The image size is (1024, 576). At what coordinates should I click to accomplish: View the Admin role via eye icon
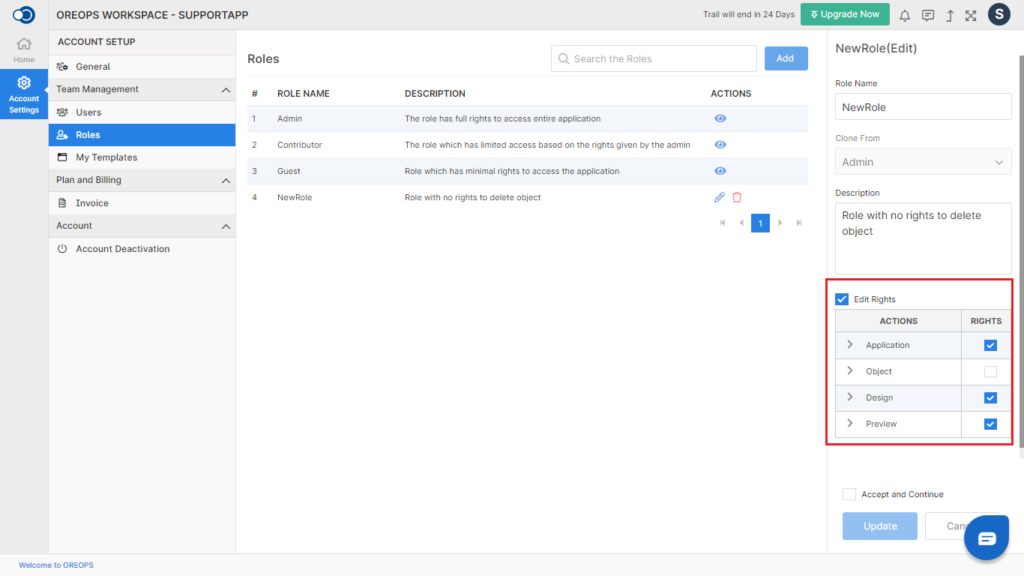tap(720, 118)
